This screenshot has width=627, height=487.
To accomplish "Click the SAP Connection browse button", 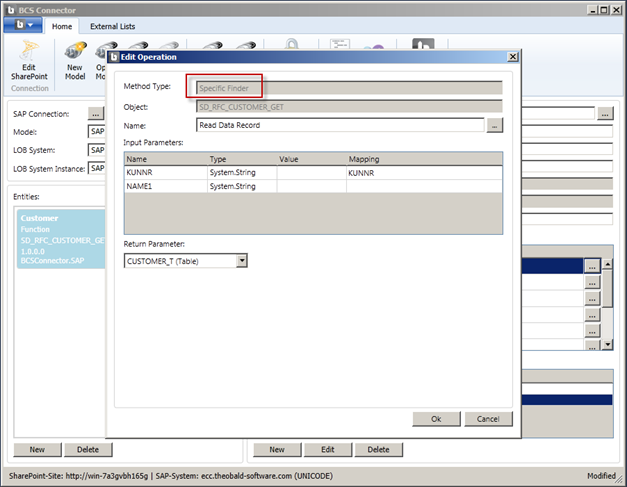I will click(96, 113).
